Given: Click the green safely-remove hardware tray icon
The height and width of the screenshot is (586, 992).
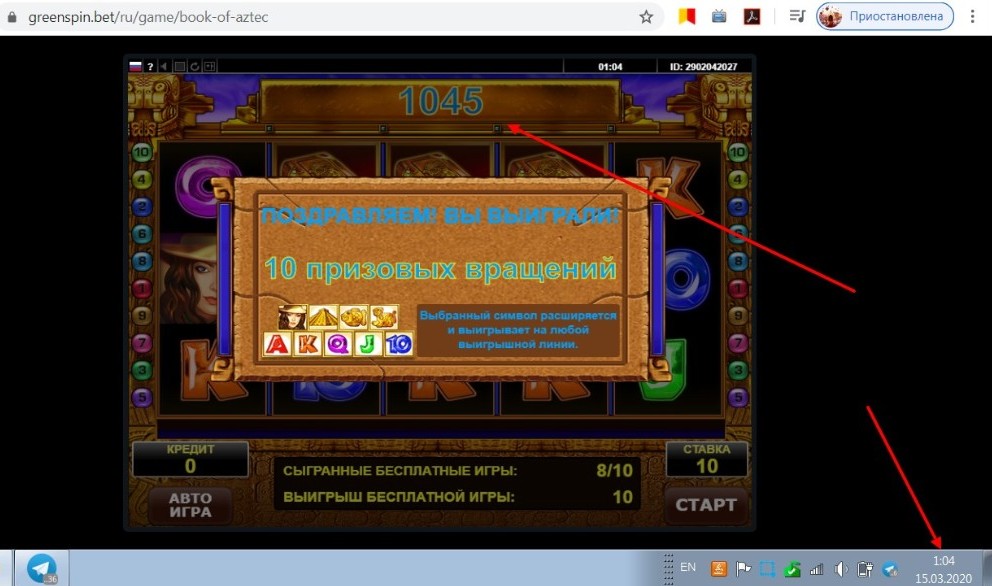Looking at the screenshot, I should pos(792,569).
